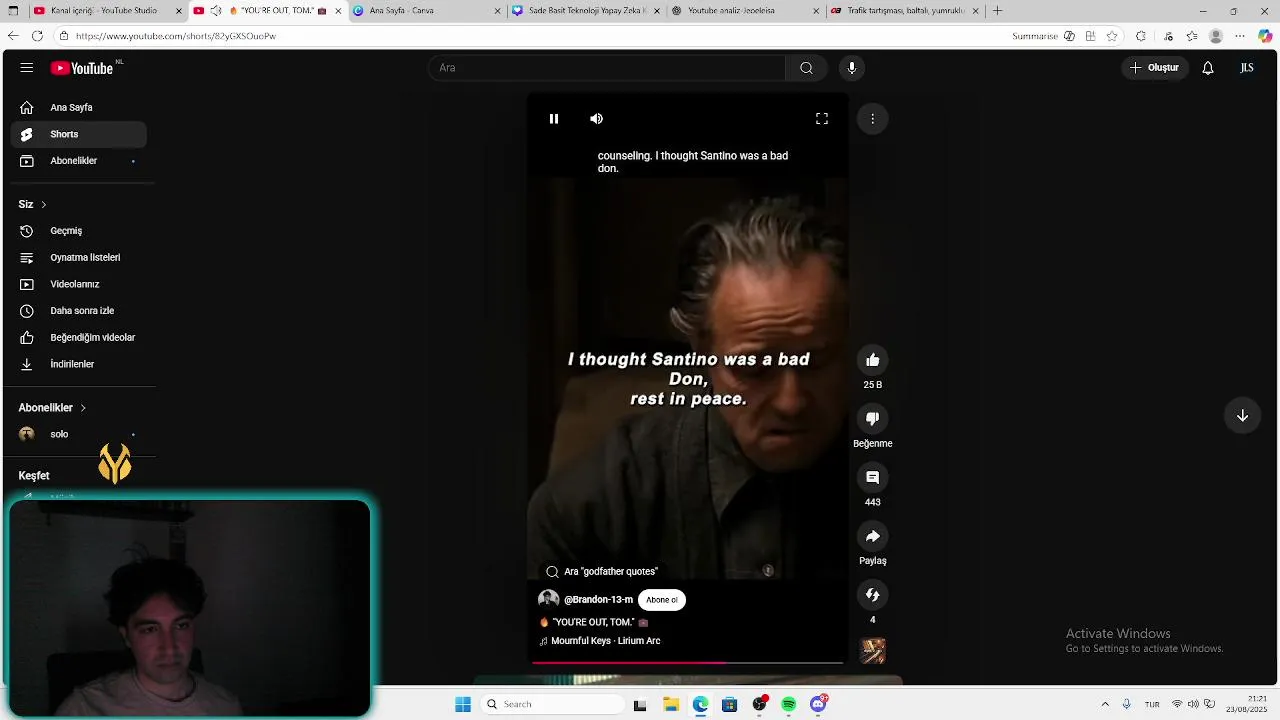The width and height of the screenshot is (1280, 720).
Task: Reload the page
Action: 37,36
